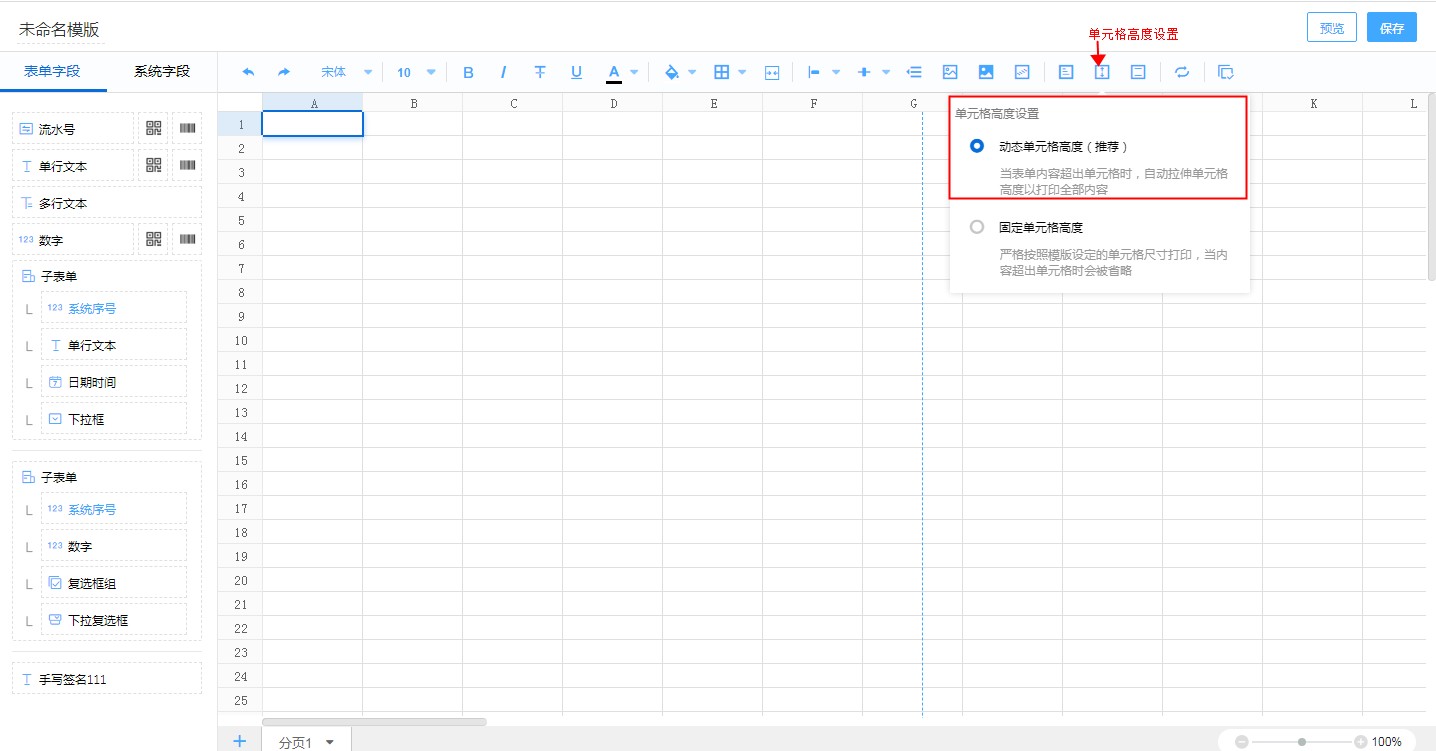The image size is (1436, 751).
Task: Open the font size 10 dropdown
Action: [416, 72]
